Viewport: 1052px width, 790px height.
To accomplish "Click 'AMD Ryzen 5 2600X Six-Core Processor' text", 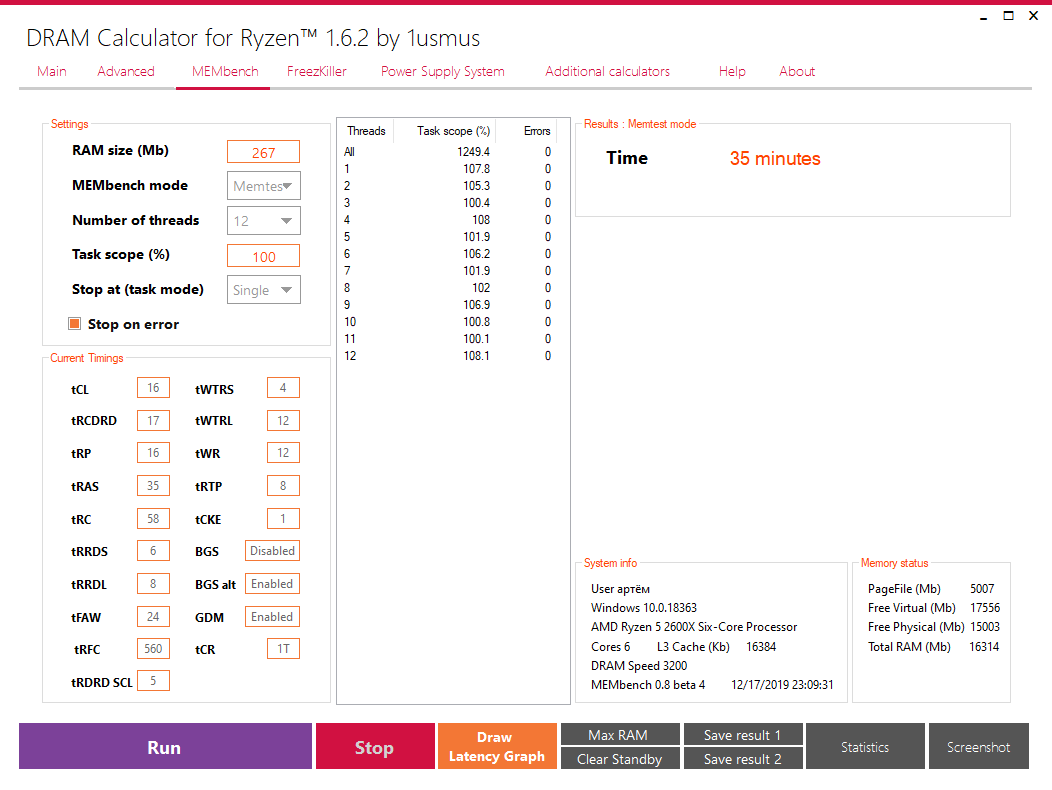I will coord(694,627).
